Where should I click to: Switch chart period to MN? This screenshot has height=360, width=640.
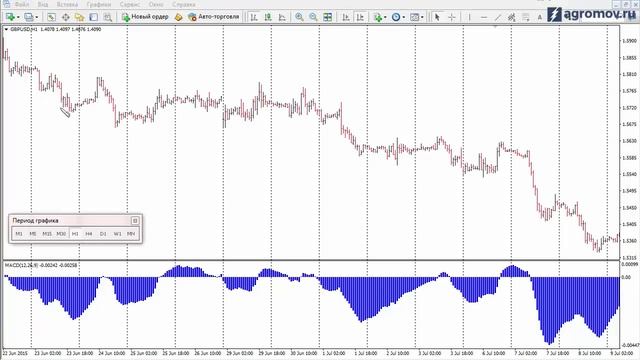click(x=131, y=233)
